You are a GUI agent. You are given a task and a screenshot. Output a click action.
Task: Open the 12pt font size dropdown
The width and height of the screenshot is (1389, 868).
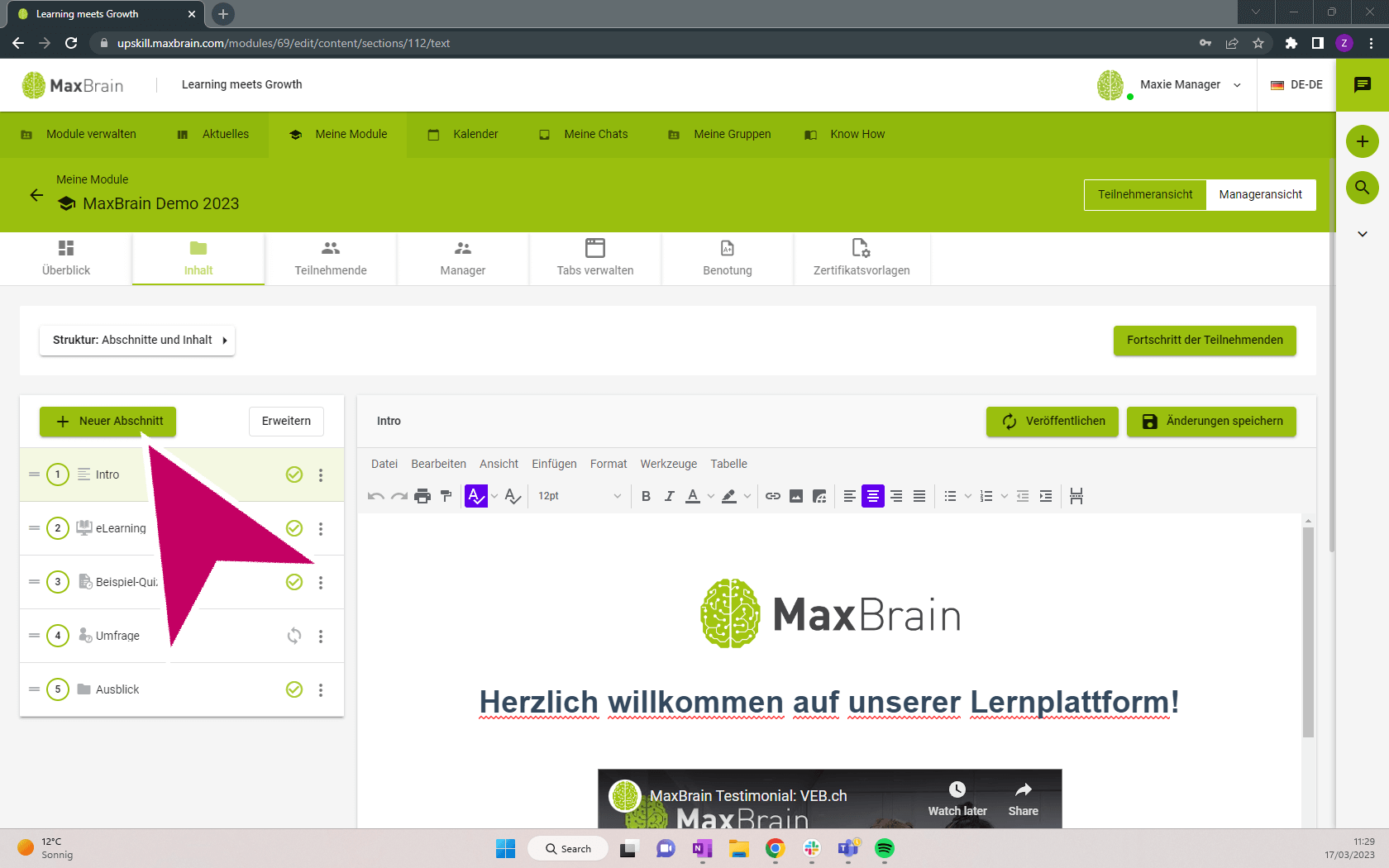[x=580, y=496]
